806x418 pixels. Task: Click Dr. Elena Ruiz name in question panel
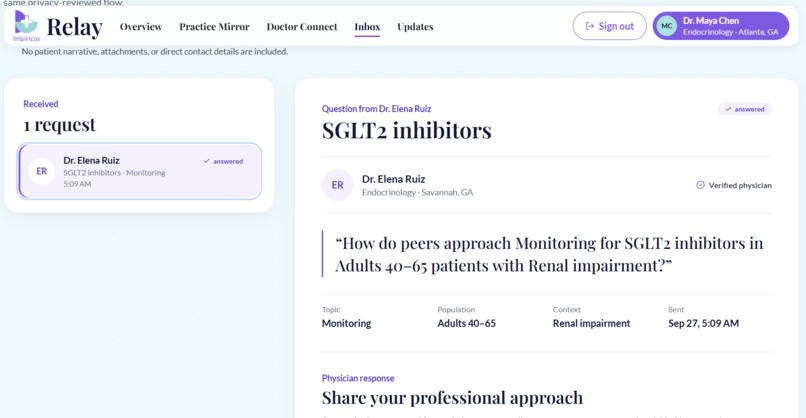393,179
